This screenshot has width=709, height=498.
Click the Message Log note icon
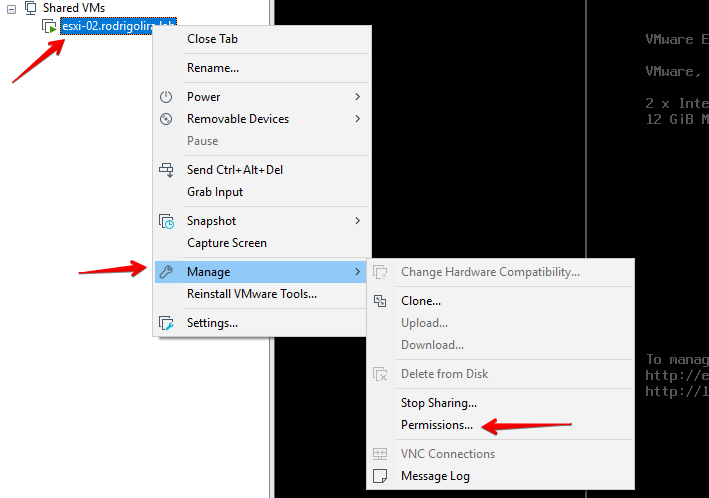[380, 476]
